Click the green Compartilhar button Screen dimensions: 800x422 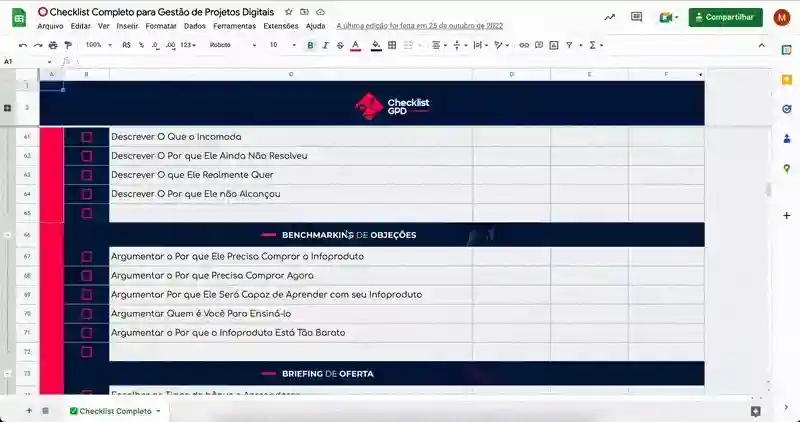tap(725, 17)
